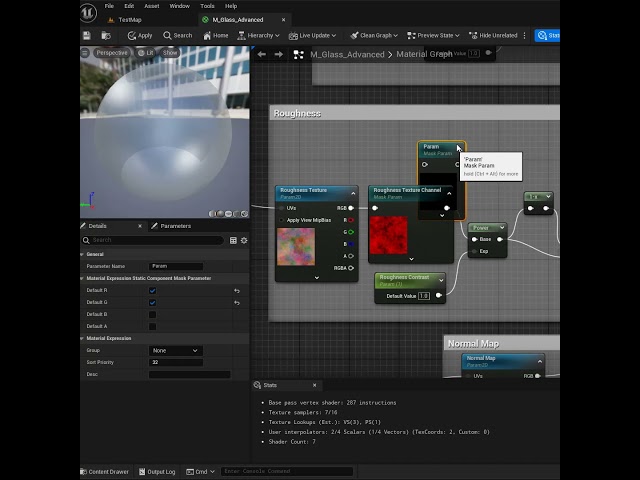Open Preview State dropdown
Screen dimensions: 640x480
433,36
